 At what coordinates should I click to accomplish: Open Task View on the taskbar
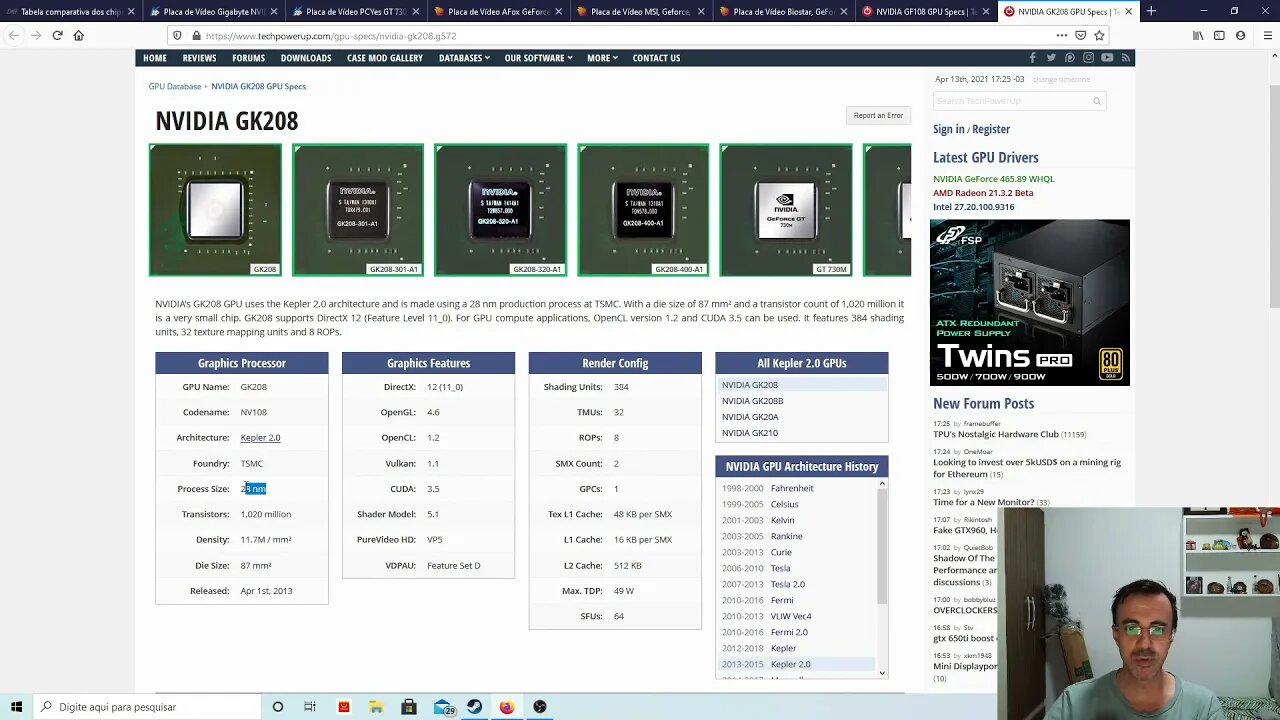pyautogui.click(x=311, y=707)
